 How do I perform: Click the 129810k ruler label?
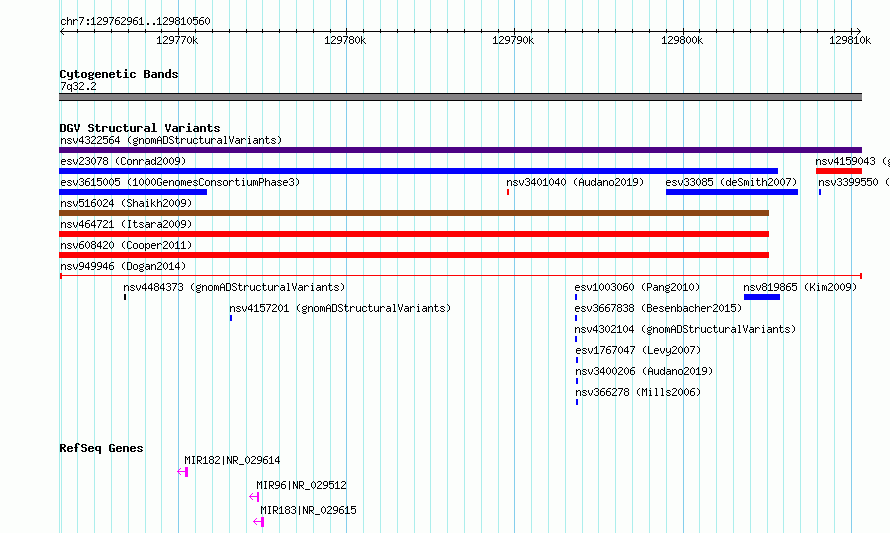(850, 40)
